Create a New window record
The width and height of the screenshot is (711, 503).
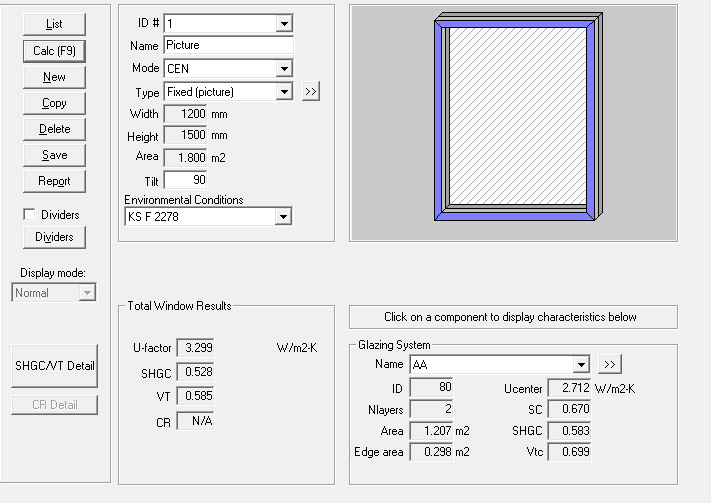tap(54, 77)
